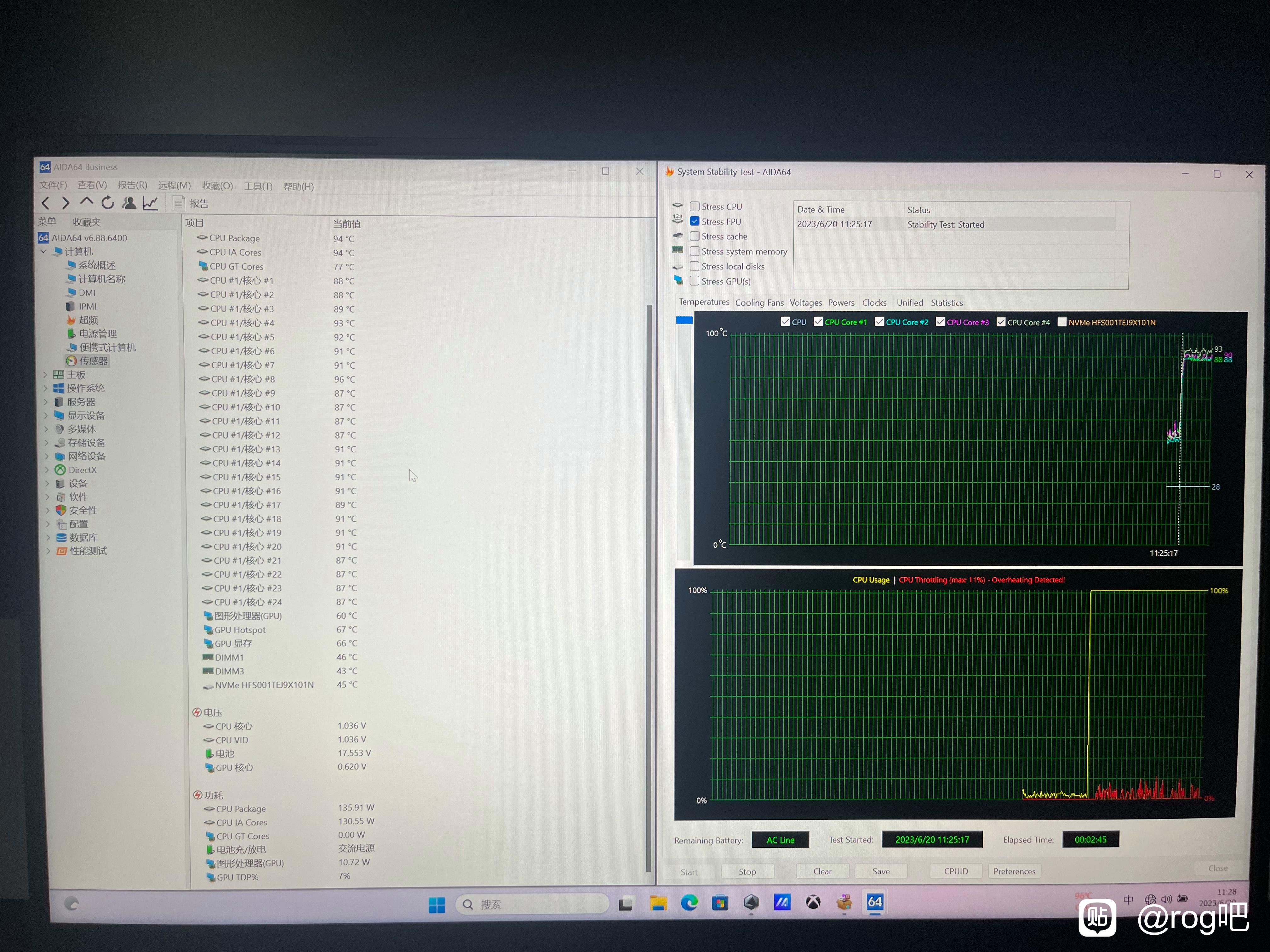This screenshot has width=1270, height=952.
Task: Open Microsoft Store from taskbar
Action: pos(720,903)
